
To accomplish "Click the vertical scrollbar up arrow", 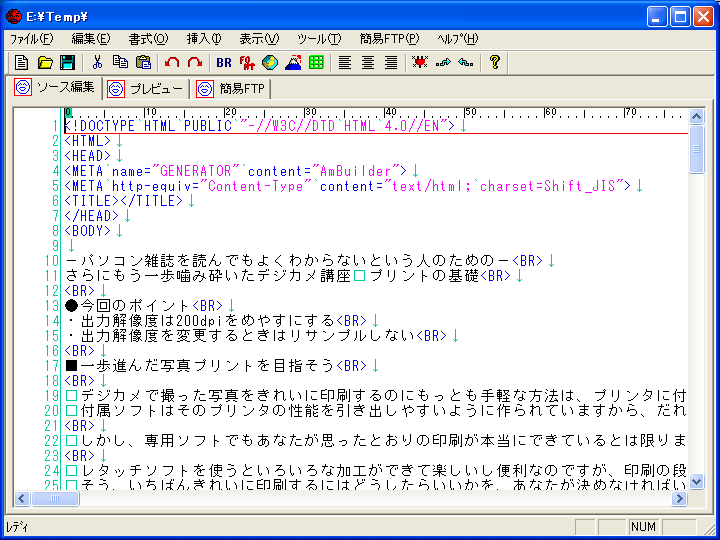I will [696, 116].
